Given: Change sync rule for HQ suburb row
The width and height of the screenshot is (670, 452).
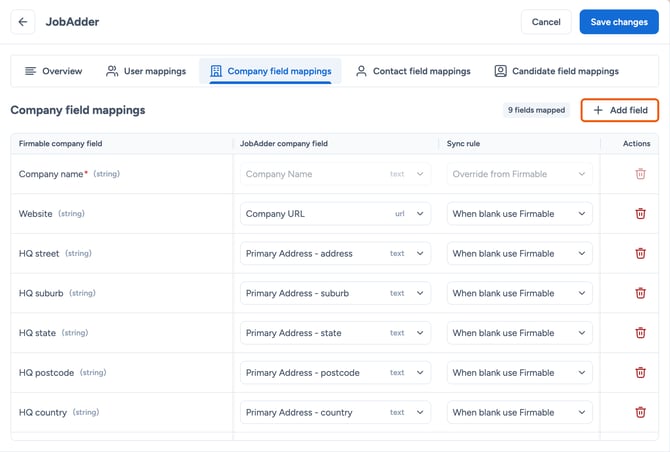Looking at the screenshot, I should (520, 293).
